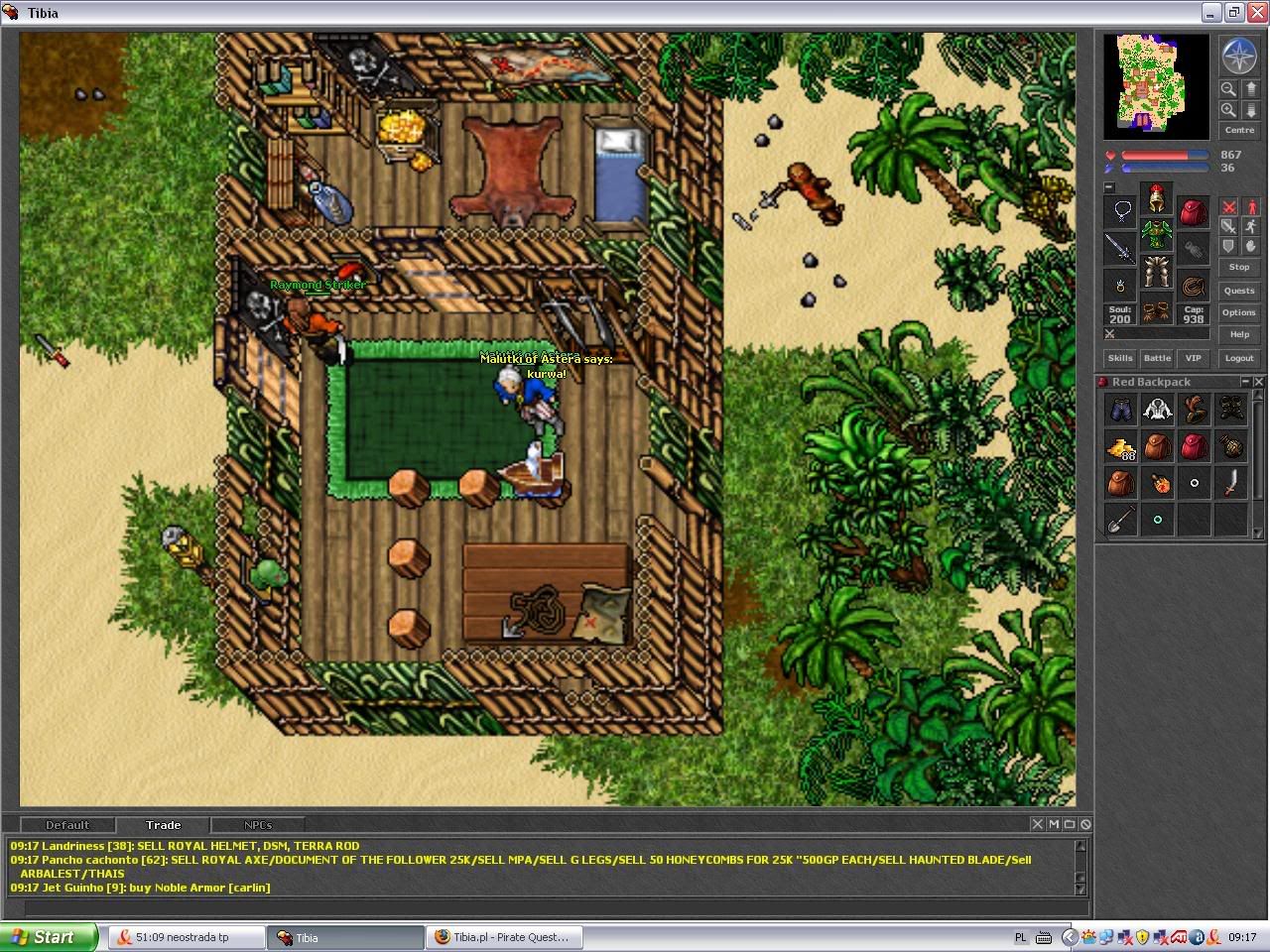Switch to Tibia.pl Pirate Quest browser window
Screen dimensions: 1270x952
coord(504,937)
